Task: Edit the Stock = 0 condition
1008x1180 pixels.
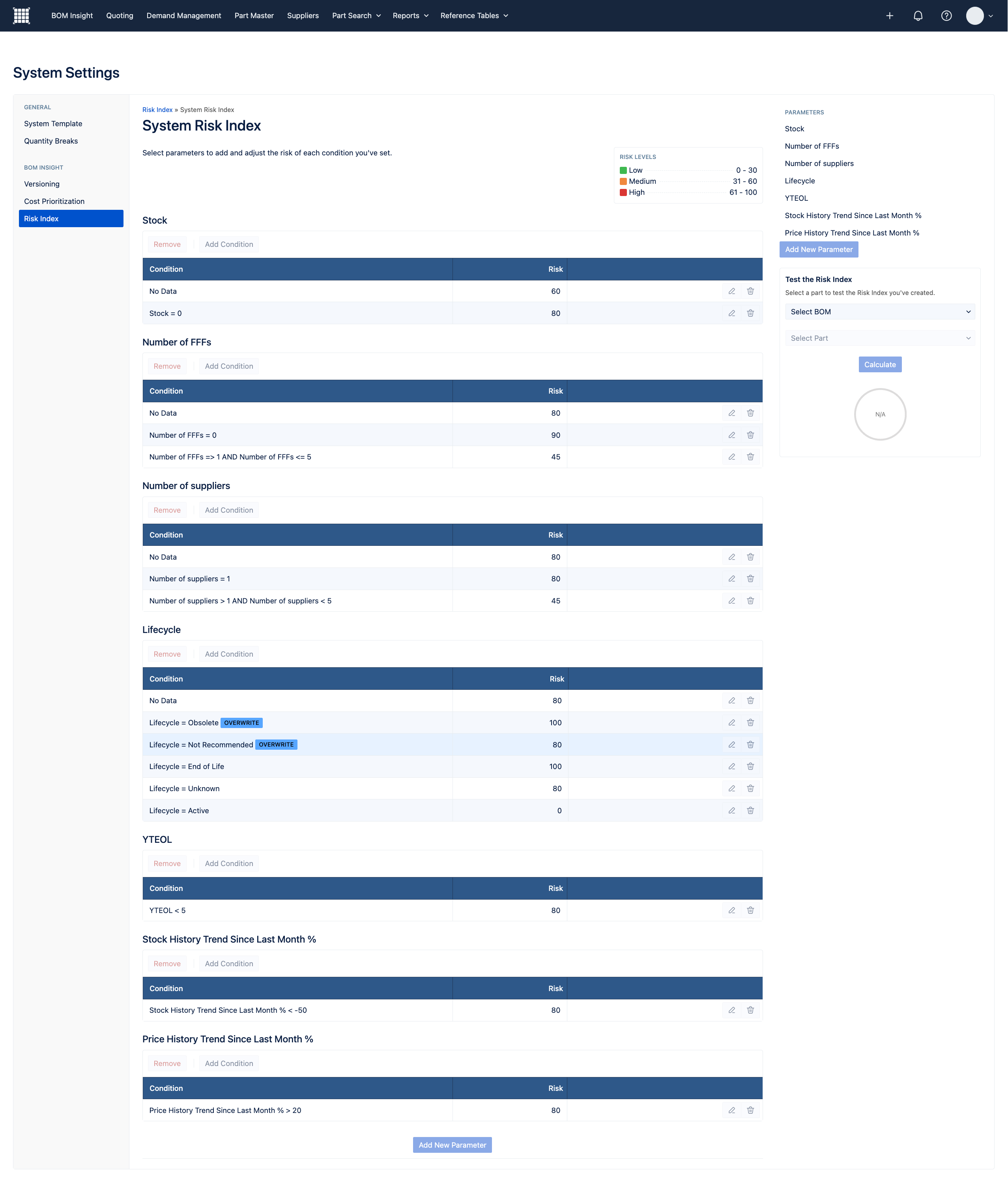Action: coord(732,313)
